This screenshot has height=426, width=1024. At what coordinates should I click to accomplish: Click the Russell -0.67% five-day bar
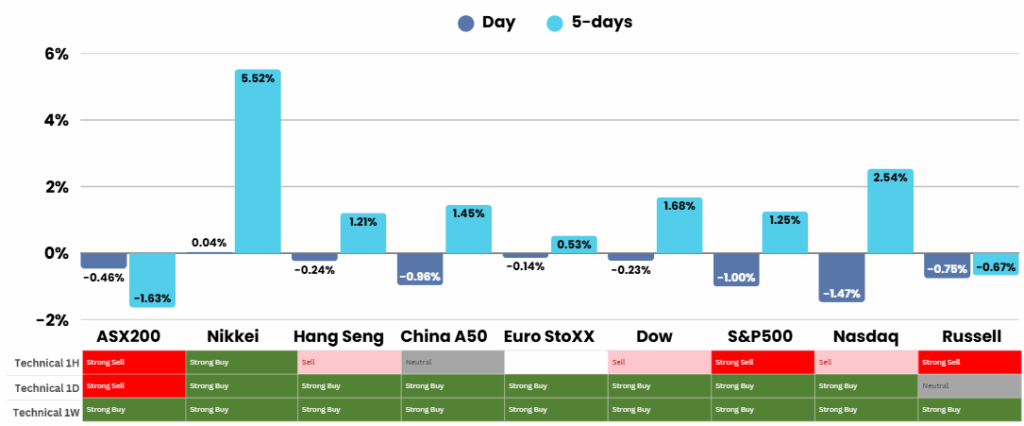(995, 264)
